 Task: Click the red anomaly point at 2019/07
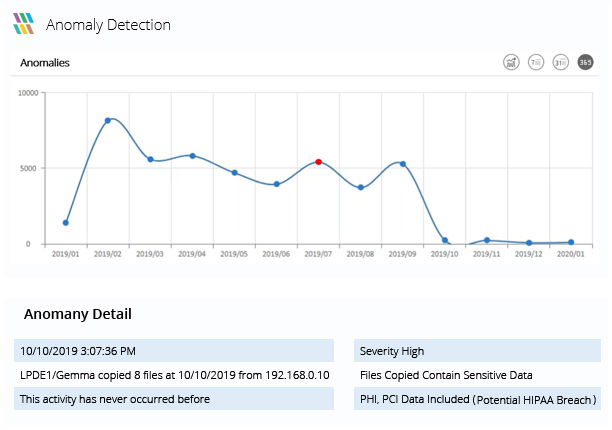318,161
